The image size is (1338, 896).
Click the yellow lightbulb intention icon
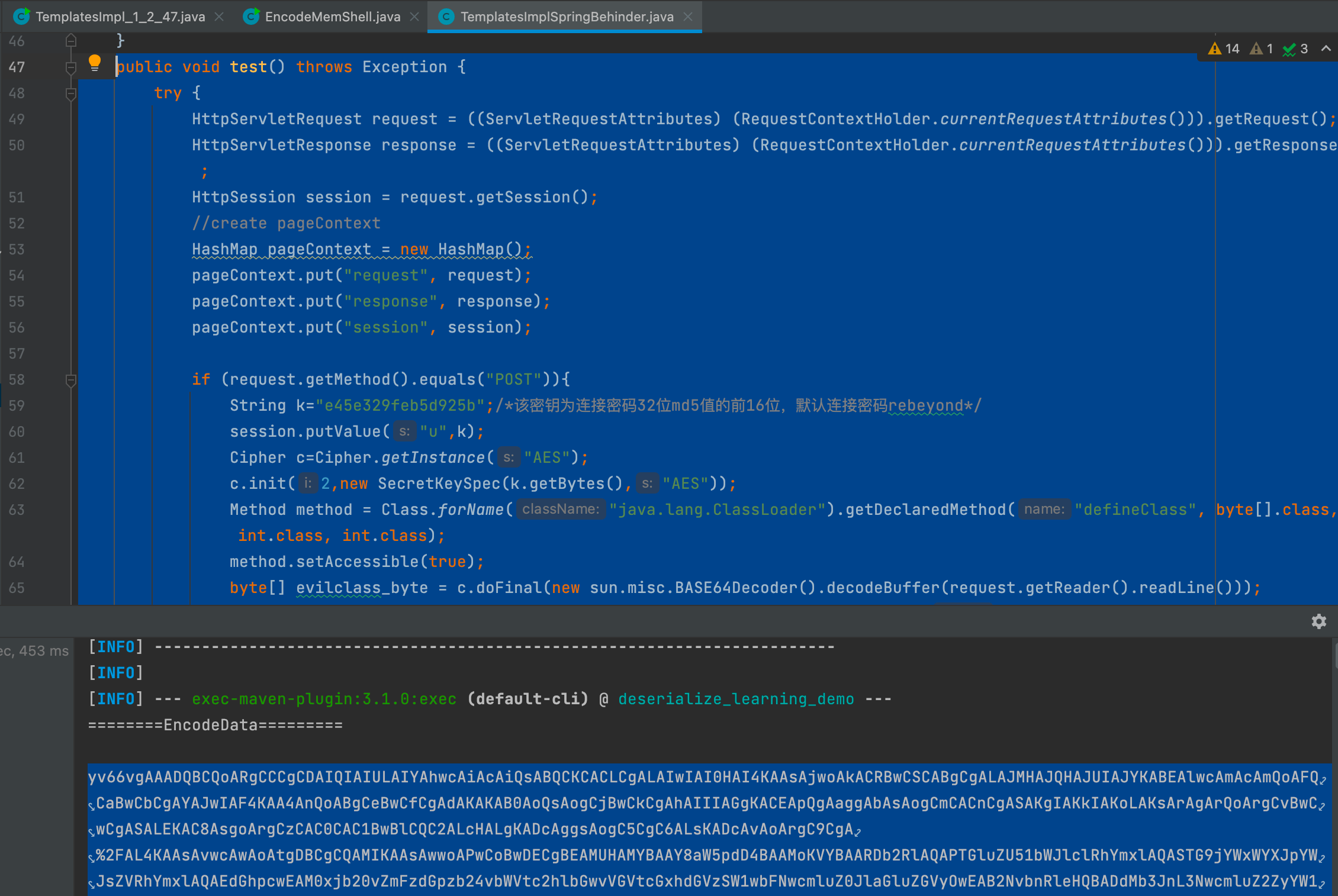click(94, 63)
